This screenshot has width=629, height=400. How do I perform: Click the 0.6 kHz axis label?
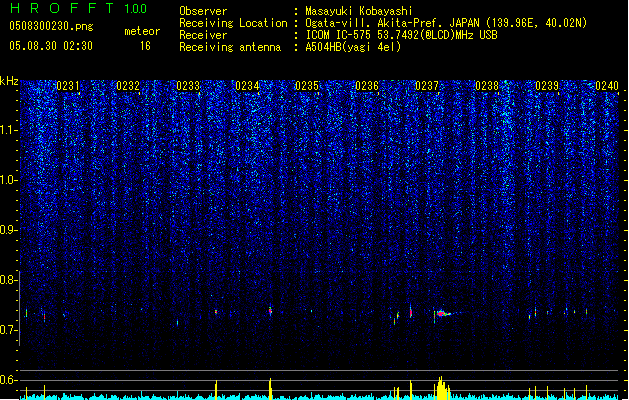[9, 380]
